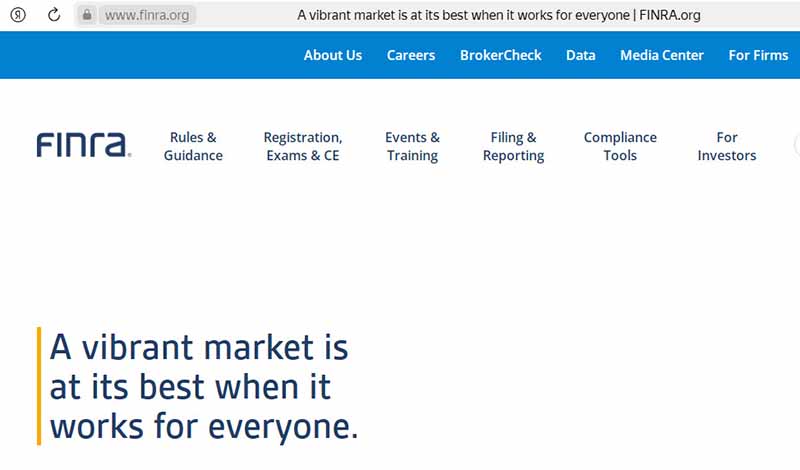Select For Firms in the top bar
This screenshot has height=470, width=800.
click(x=758, y=55)
